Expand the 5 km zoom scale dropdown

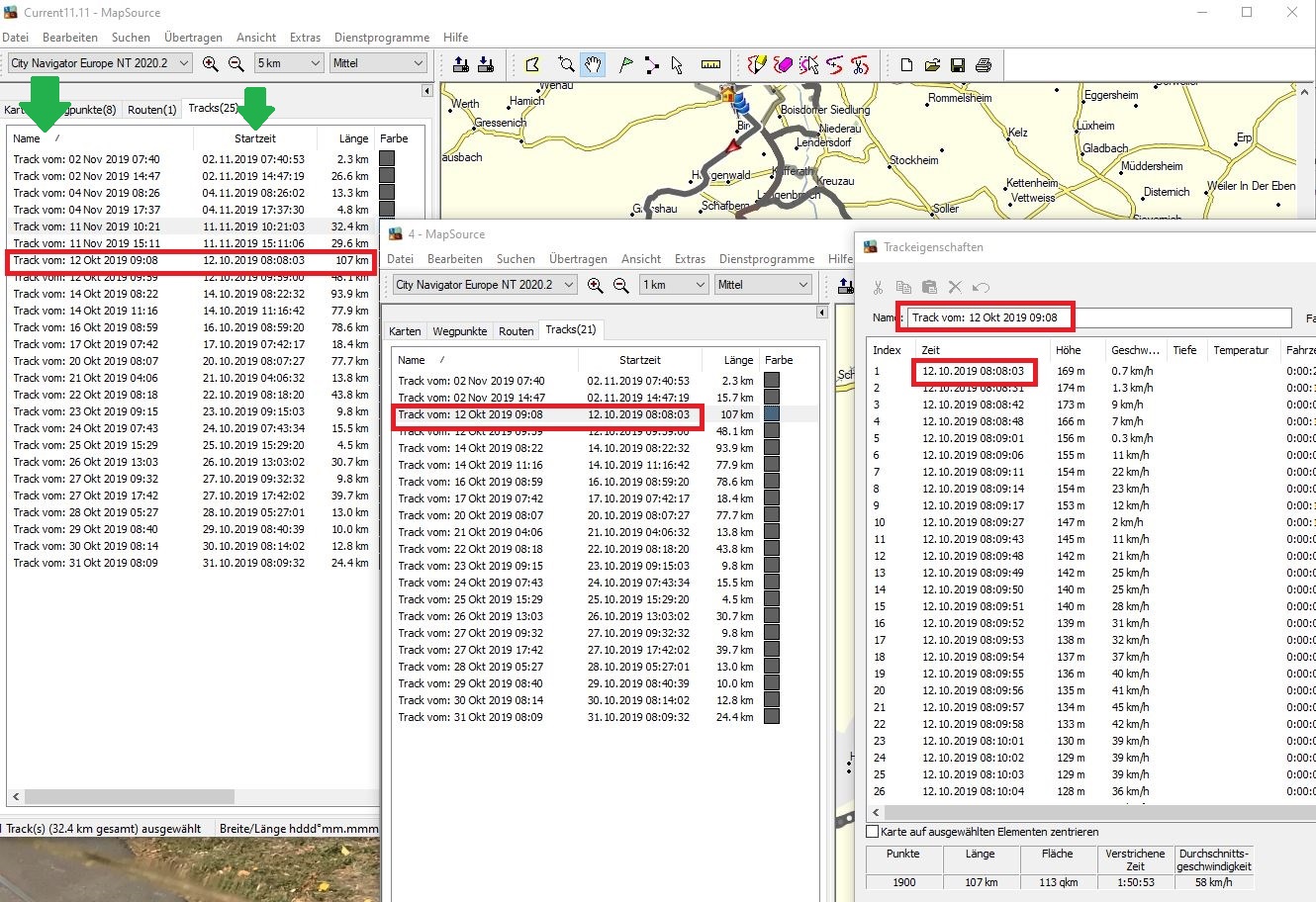click(289, 63)
